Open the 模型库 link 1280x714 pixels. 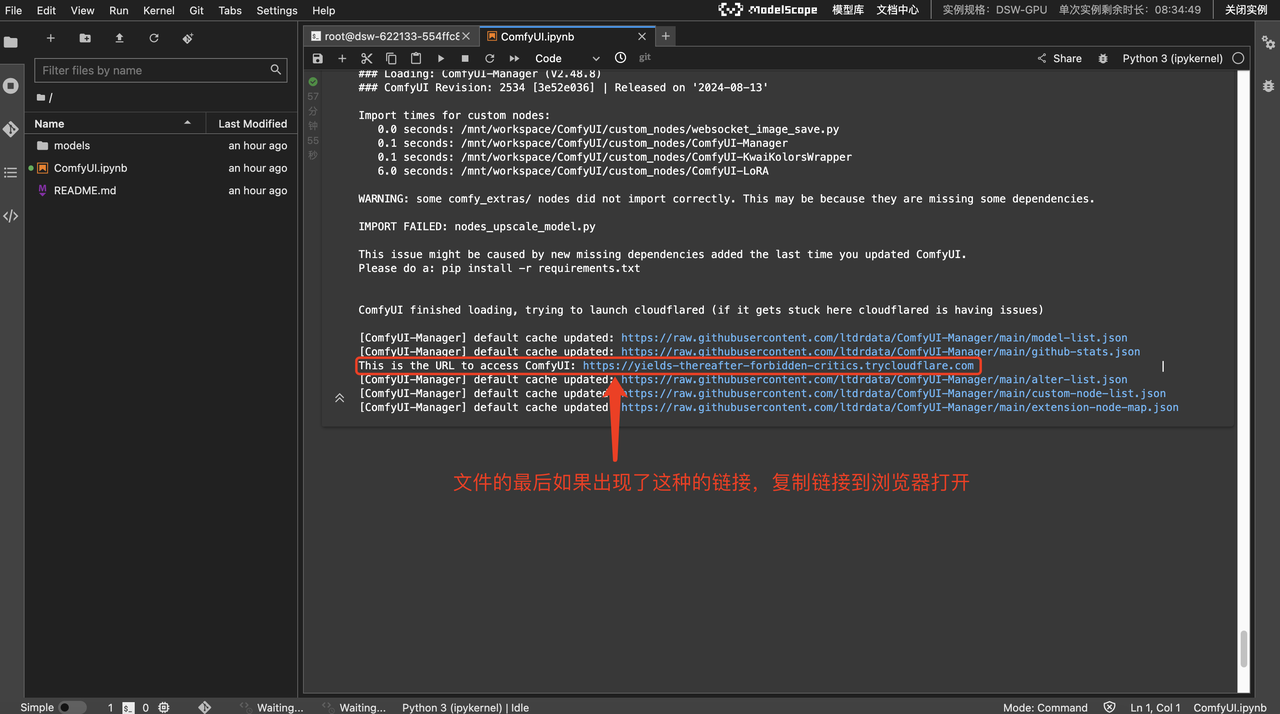point(849,10)
